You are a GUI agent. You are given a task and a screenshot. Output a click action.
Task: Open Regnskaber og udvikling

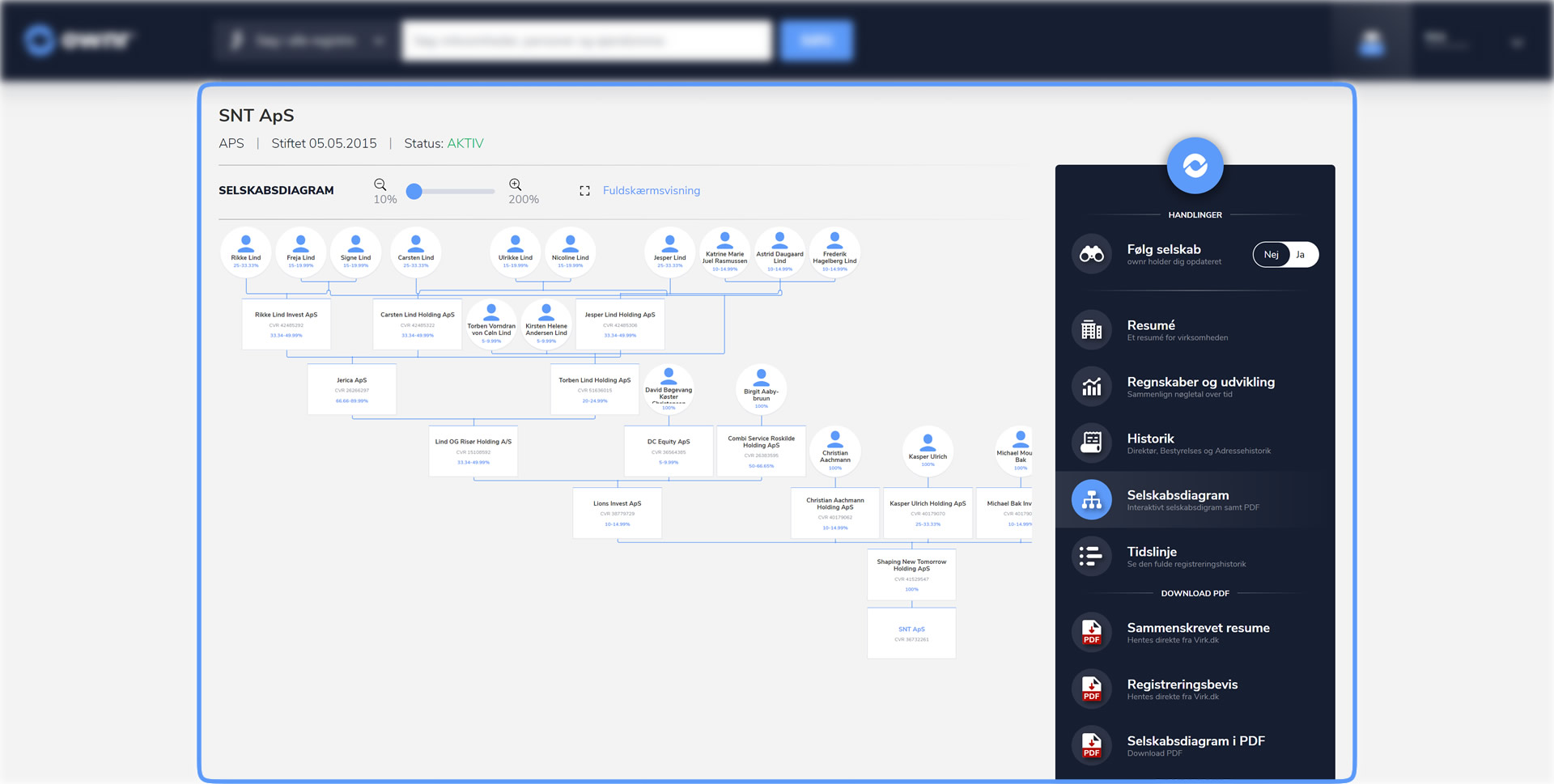(1195, 387)
